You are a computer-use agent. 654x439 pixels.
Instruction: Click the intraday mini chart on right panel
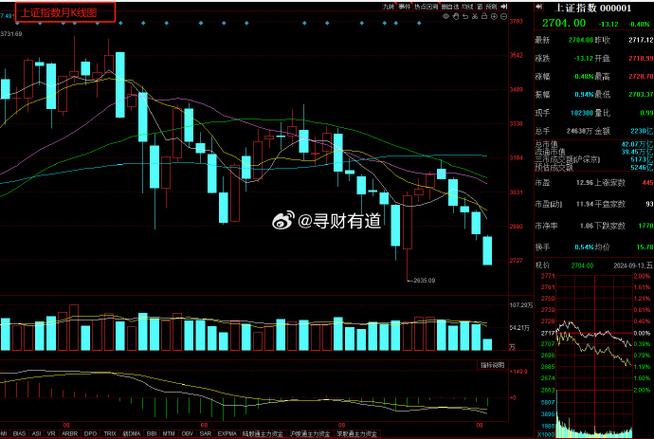point(594,354)
